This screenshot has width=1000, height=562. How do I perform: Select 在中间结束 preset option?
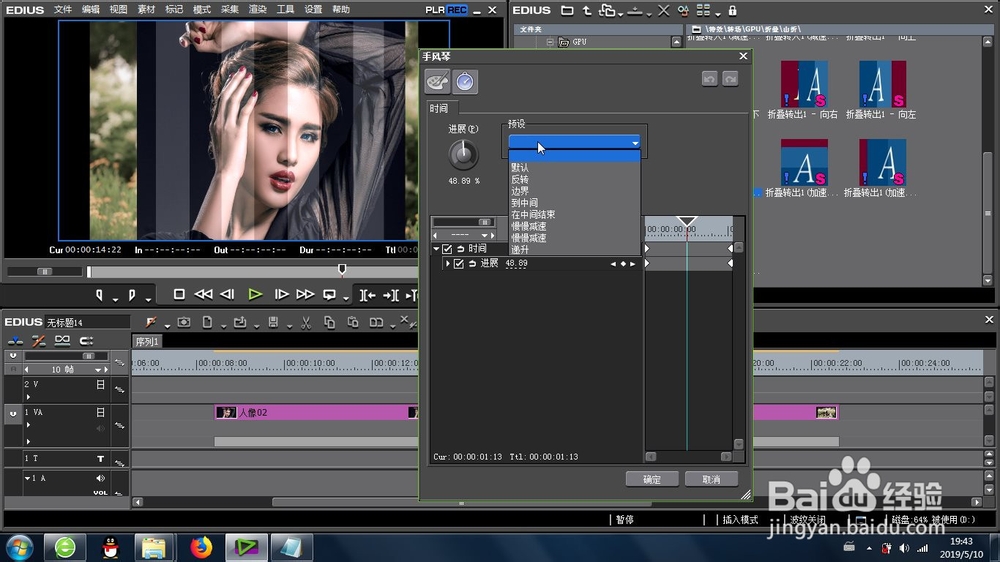click(533, 215)
